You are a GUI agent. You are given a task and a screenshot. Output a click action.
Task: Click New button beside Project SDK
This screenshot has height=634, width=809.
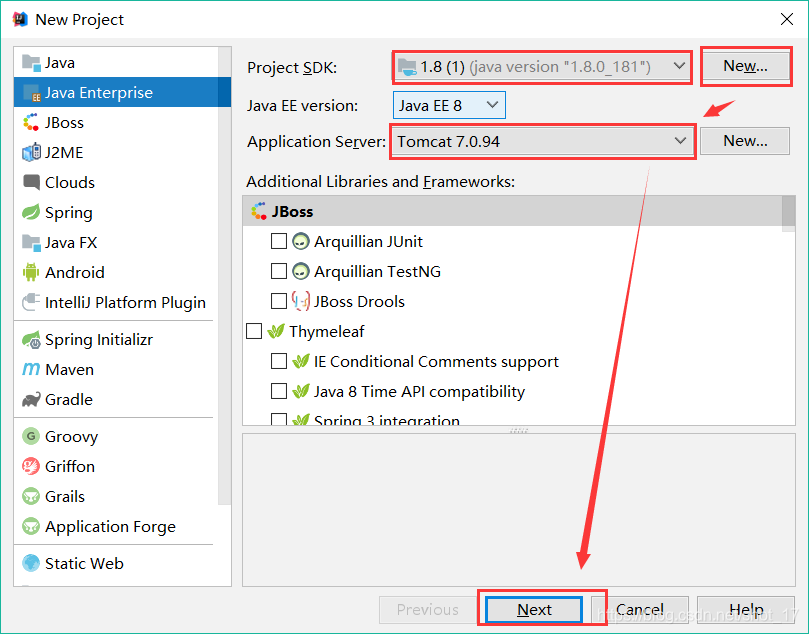pos(745,66)
